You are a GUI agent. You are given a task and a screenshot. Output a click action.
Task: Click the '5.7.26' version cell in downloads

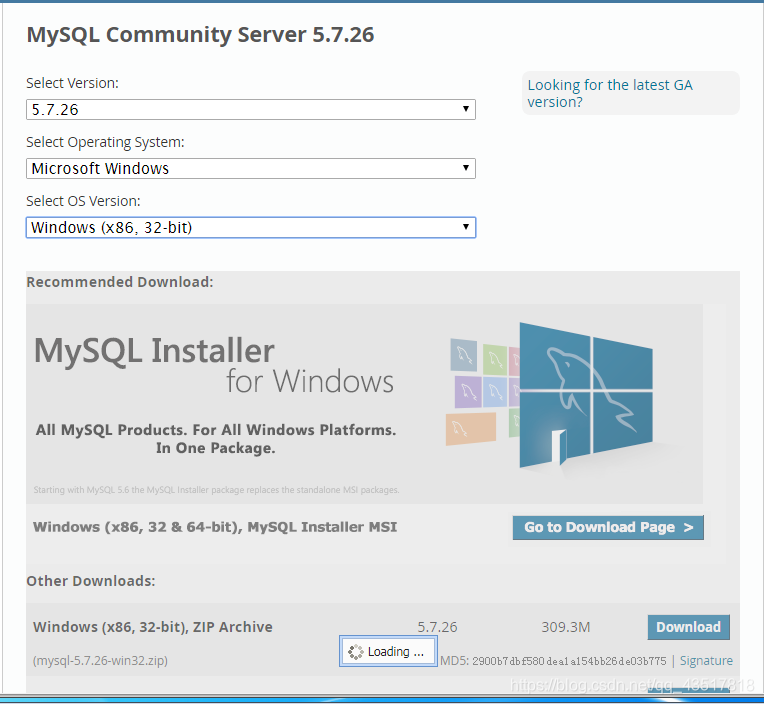(437, 627)
